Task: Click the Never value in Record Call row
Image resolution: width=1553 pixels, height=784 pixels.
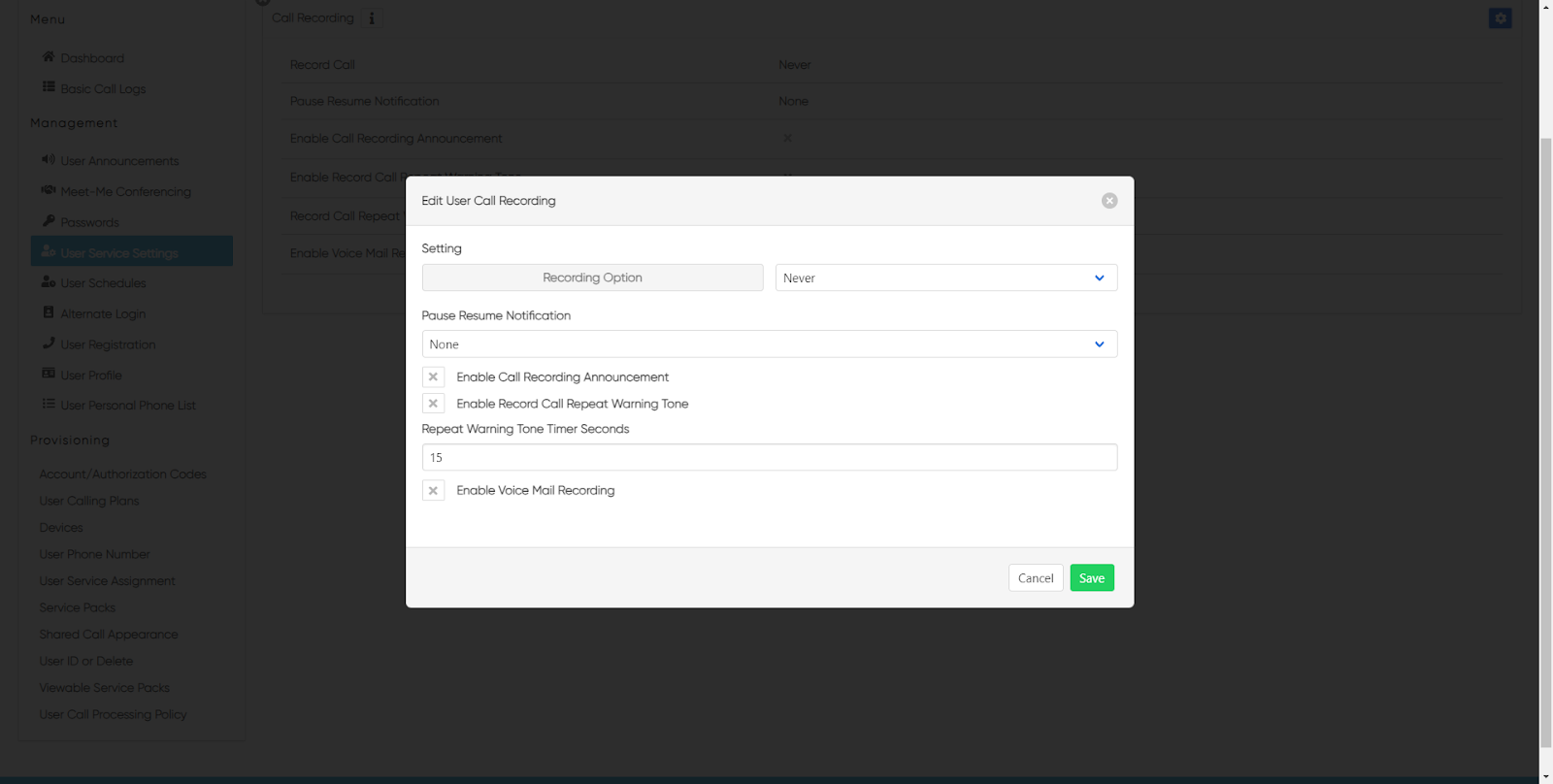Action: coord(794,65)
